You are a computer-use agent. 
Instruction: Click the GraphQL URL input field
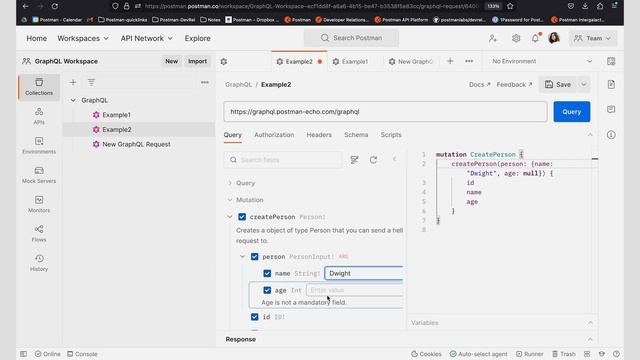[385, 112]
